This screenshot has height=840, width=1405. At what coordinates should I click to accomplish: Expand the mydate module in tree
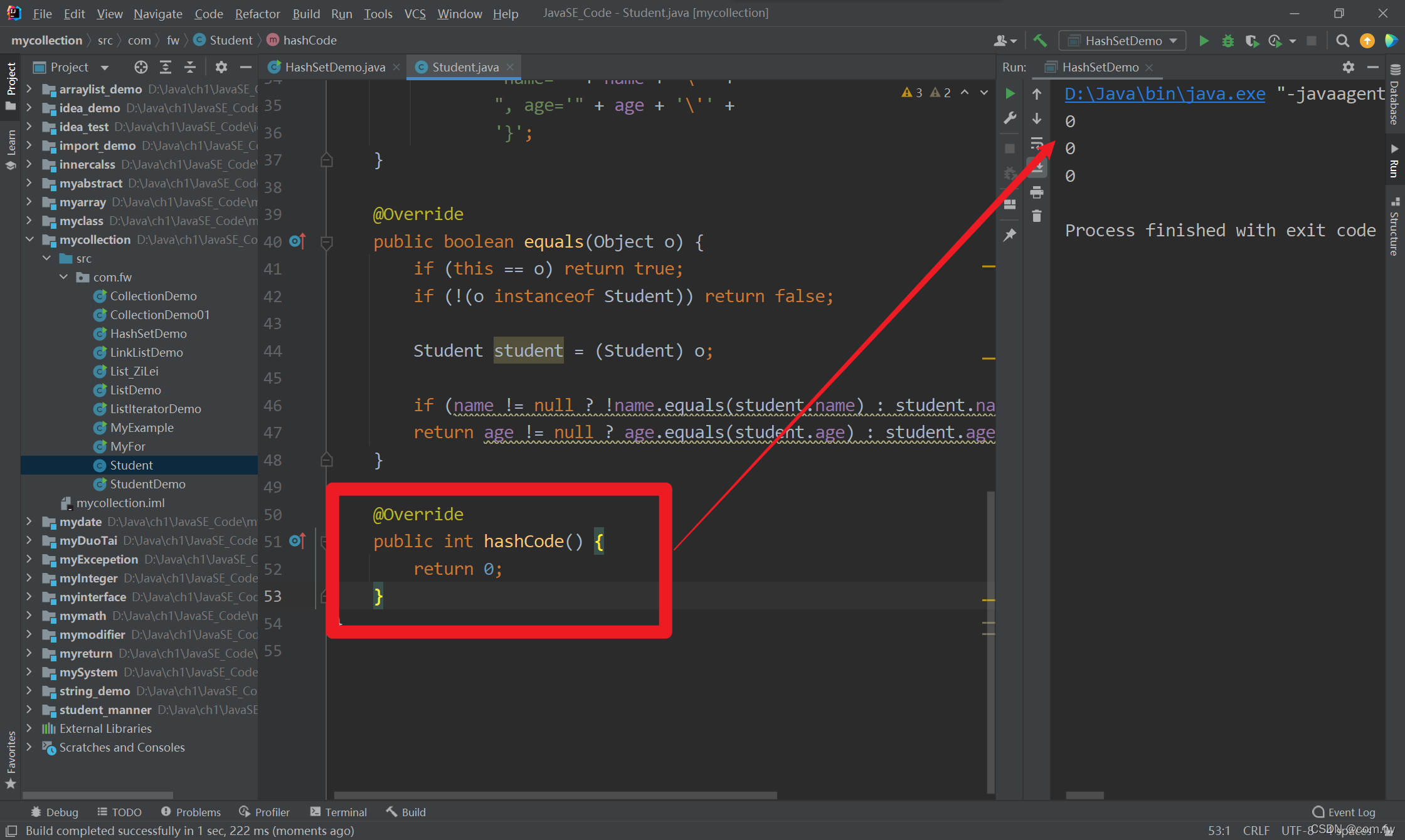(x=29, y=522)
